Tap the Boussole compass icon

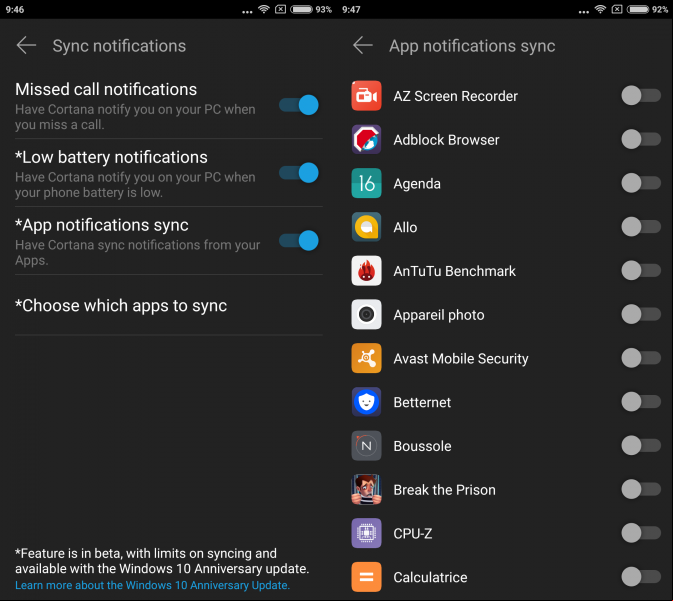click(x=366, y=446)
